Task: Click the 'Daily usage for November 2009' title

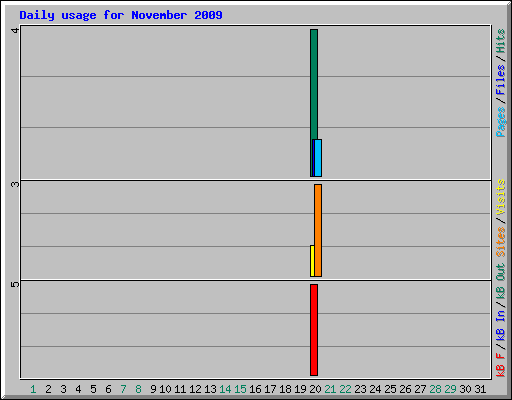Action: coord(121,15)
